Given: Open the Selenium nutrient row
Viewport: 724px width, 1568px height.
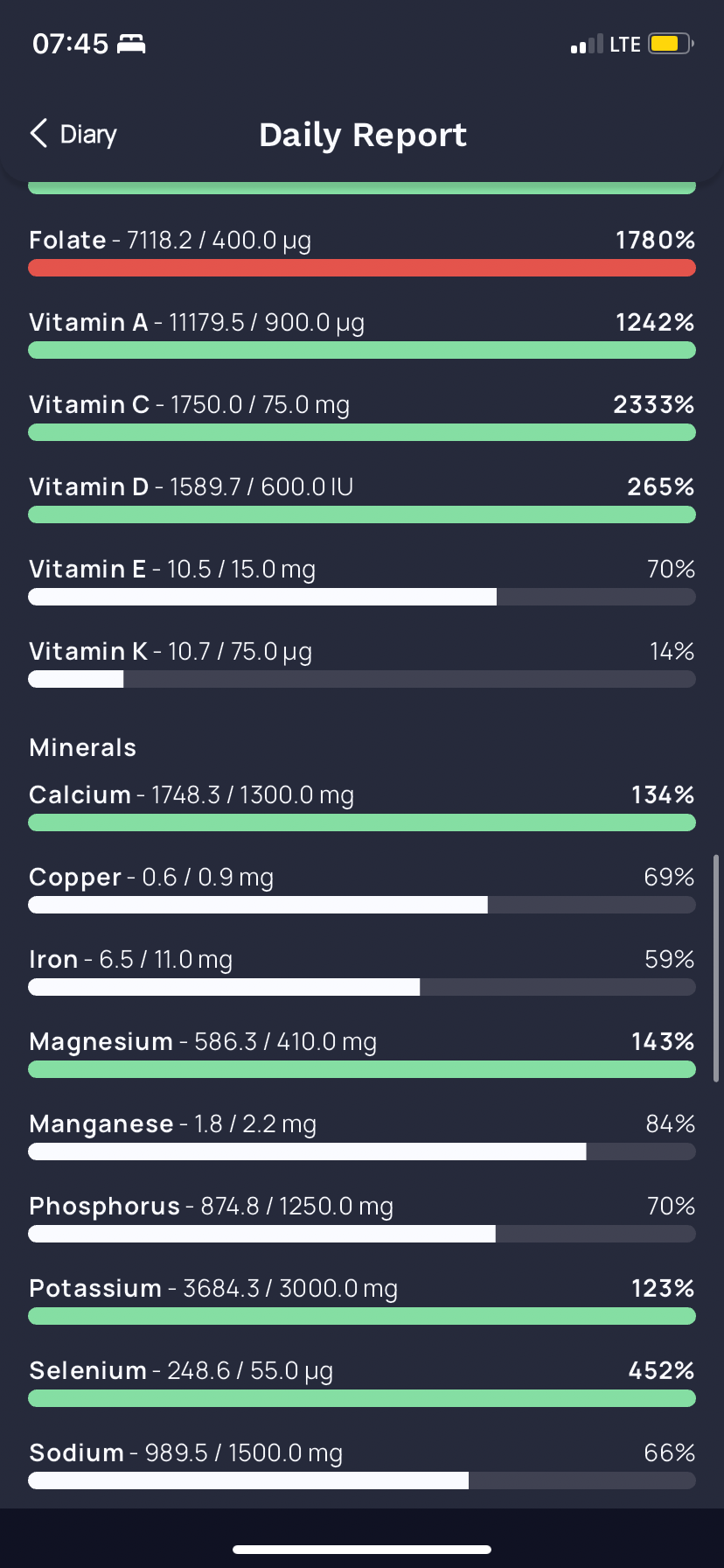Looking at the screenshot, I should [x=362, y=1383].
